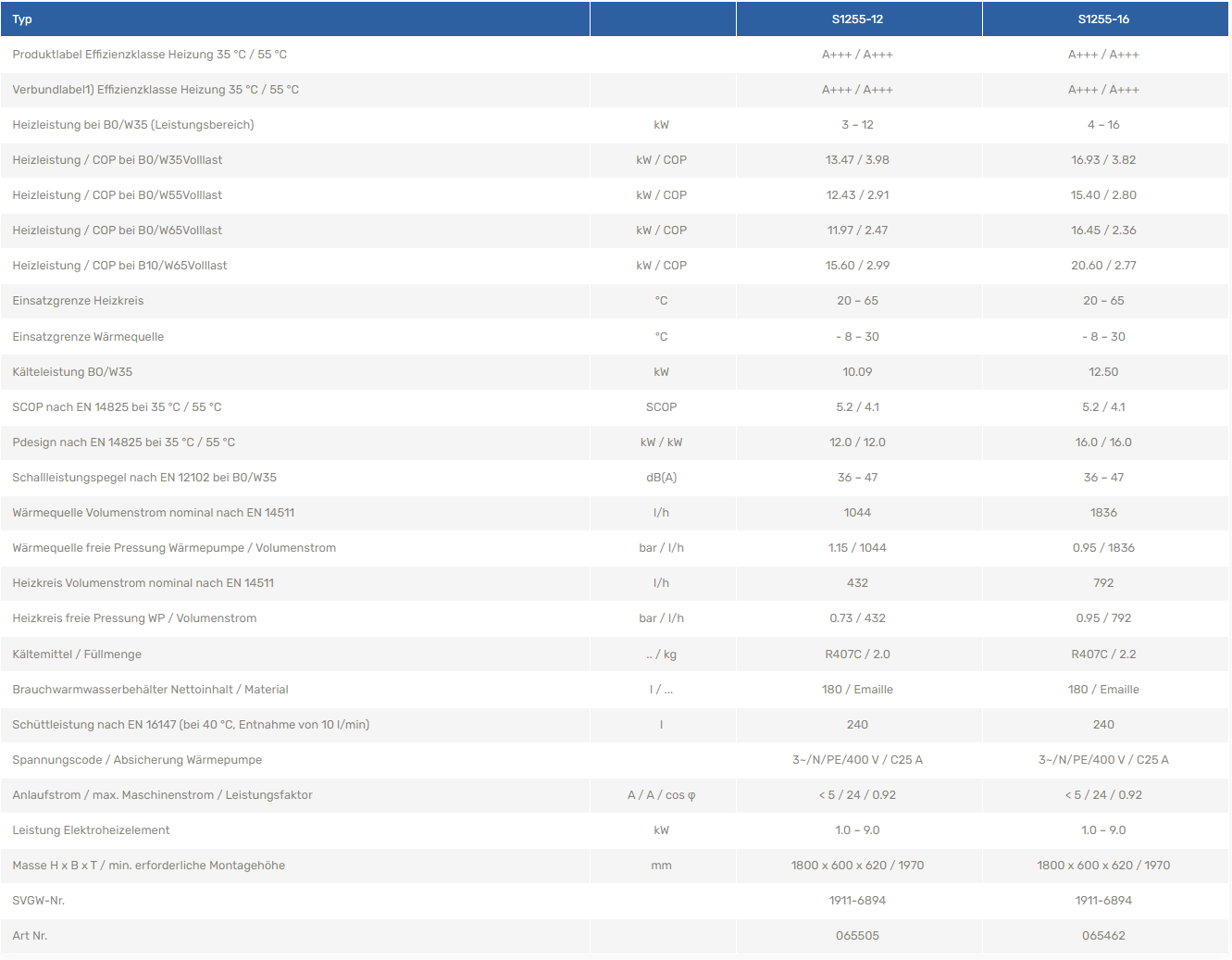Click the 1.15 / 1044 cell

[857, 548]
